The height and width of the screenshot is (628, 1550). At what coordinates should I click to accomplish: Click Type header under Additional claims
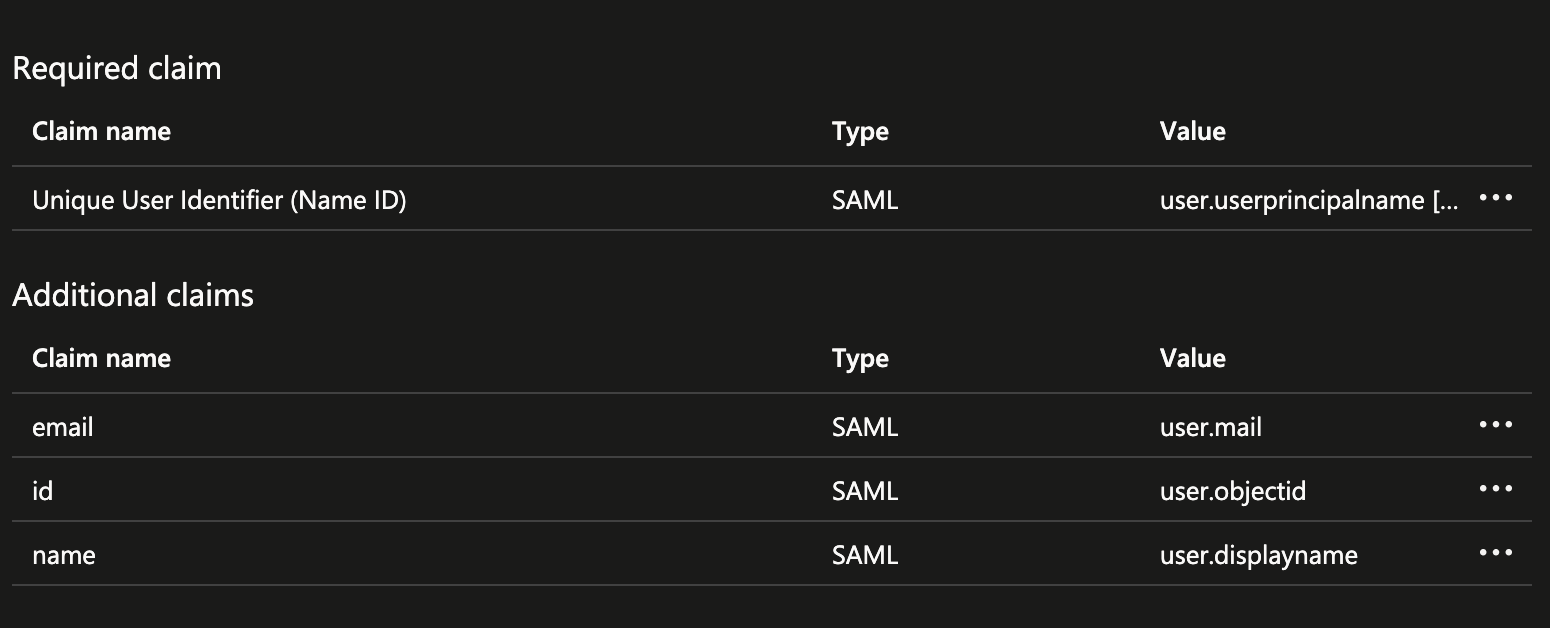pyautogui.click(x=860, y=358)
